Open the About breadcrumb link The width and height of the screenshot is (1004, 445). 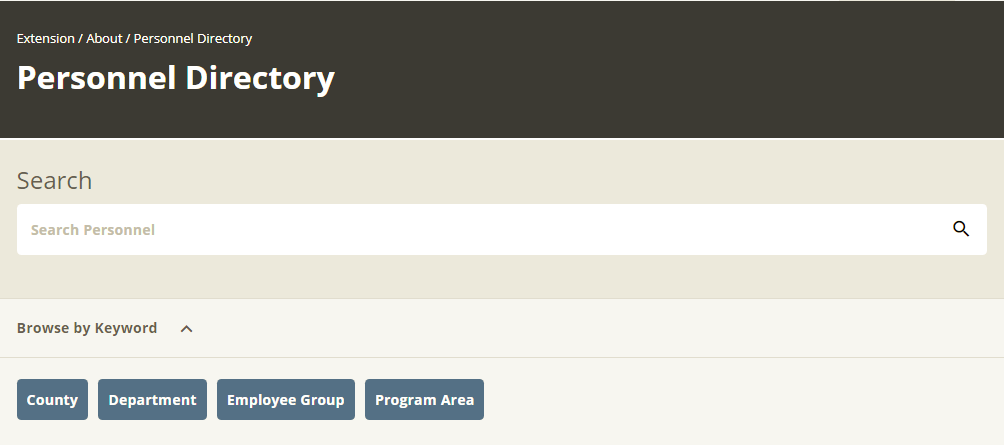point(104,38)
